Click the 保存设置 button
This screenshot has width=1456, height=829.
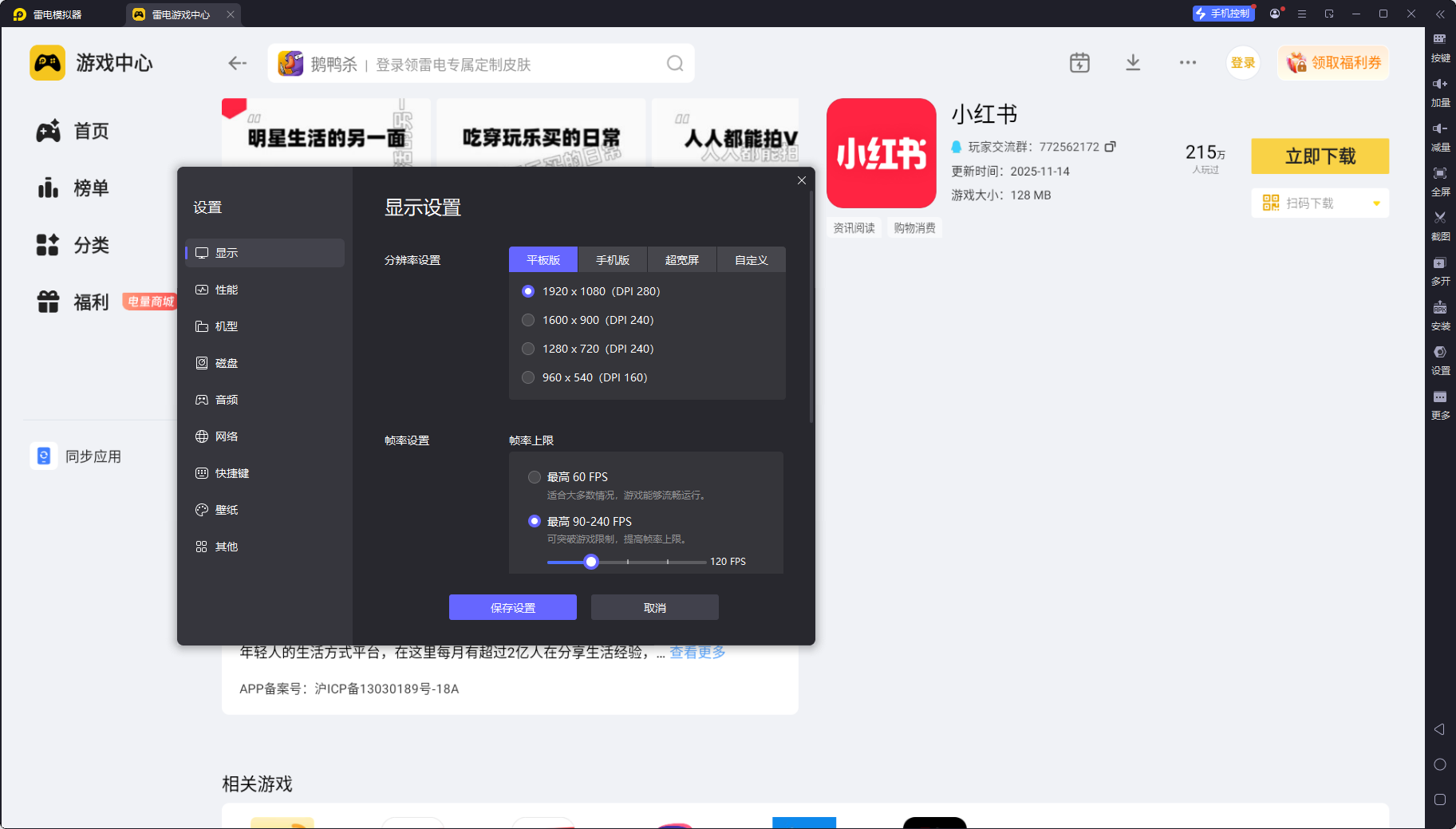coord(513,607)
